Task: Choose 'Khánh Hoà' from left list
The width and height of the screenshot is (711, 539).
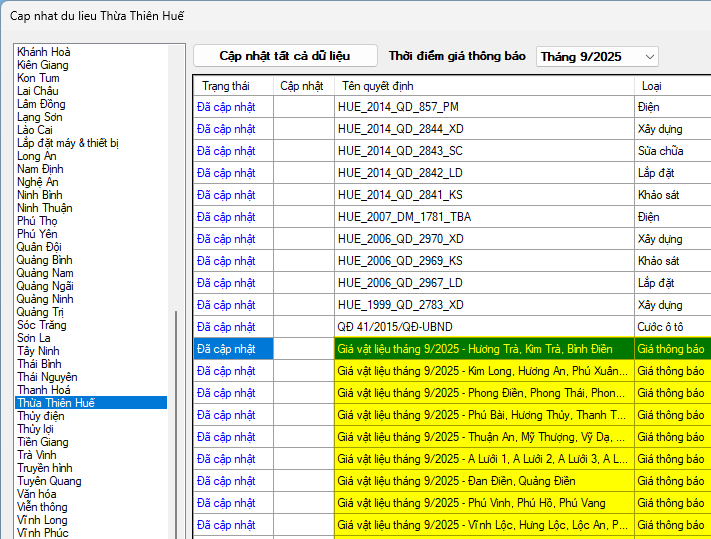Action: [x=44, y=52]
